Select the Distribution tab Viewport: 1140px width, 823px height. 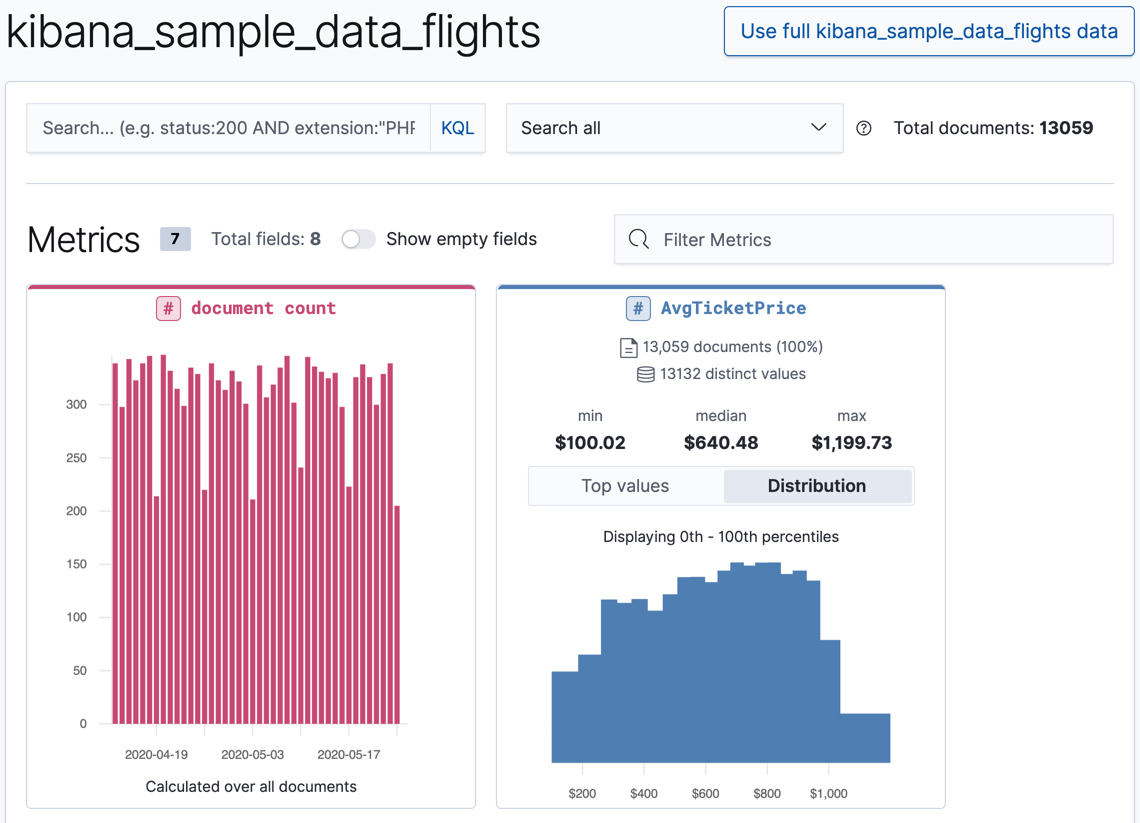pos(817,486)
